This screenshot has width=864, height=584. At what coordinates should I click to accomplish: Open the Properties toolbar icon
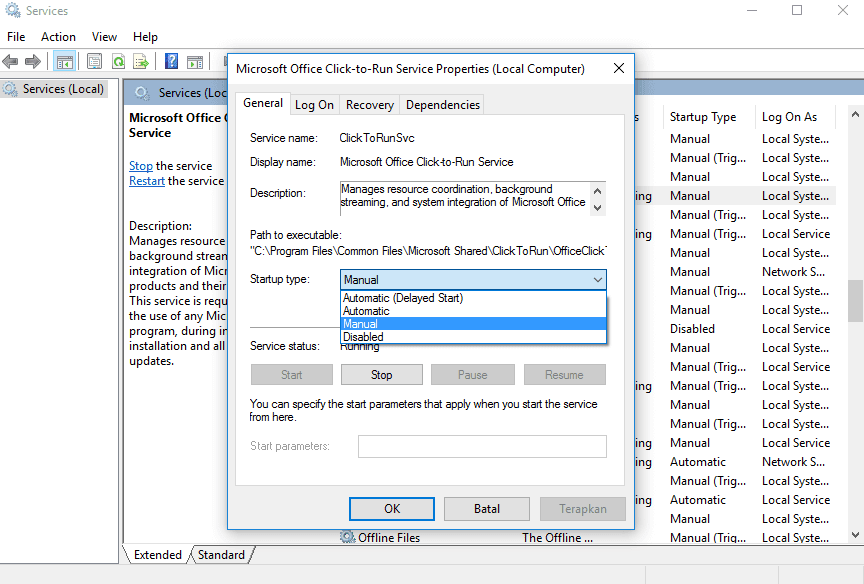coord(94,61)
